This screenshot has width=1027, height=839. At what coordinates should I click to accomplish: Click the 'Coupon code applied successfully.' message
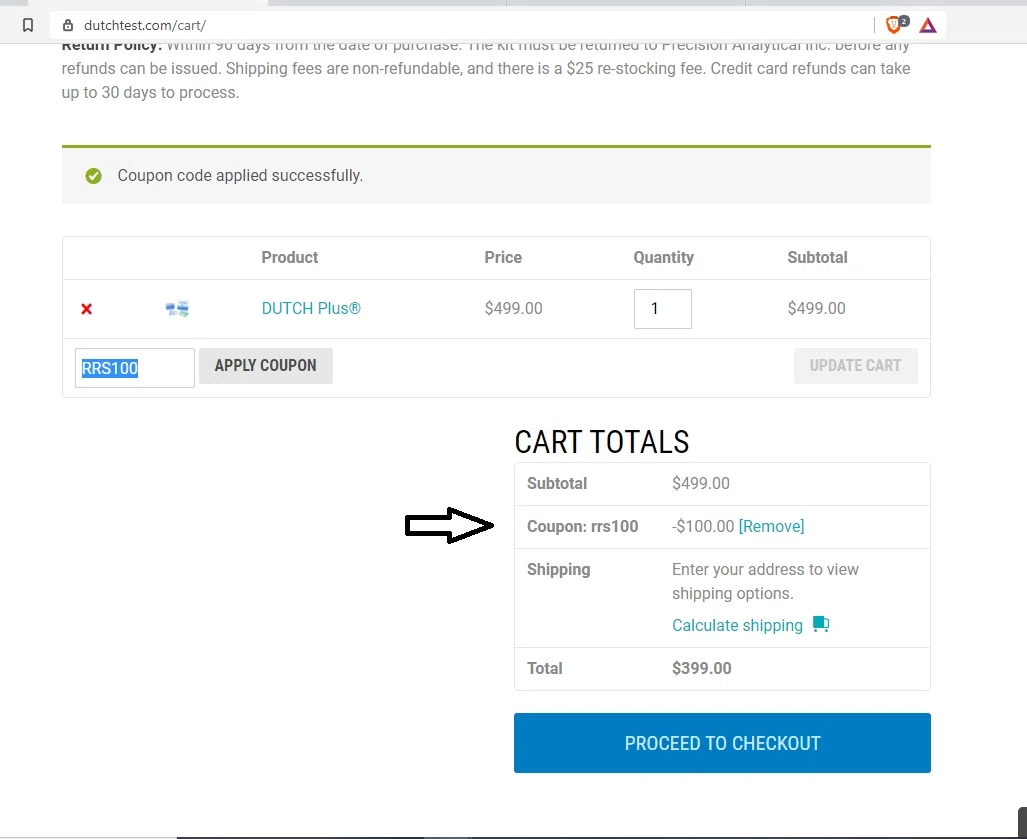(240, 176)
